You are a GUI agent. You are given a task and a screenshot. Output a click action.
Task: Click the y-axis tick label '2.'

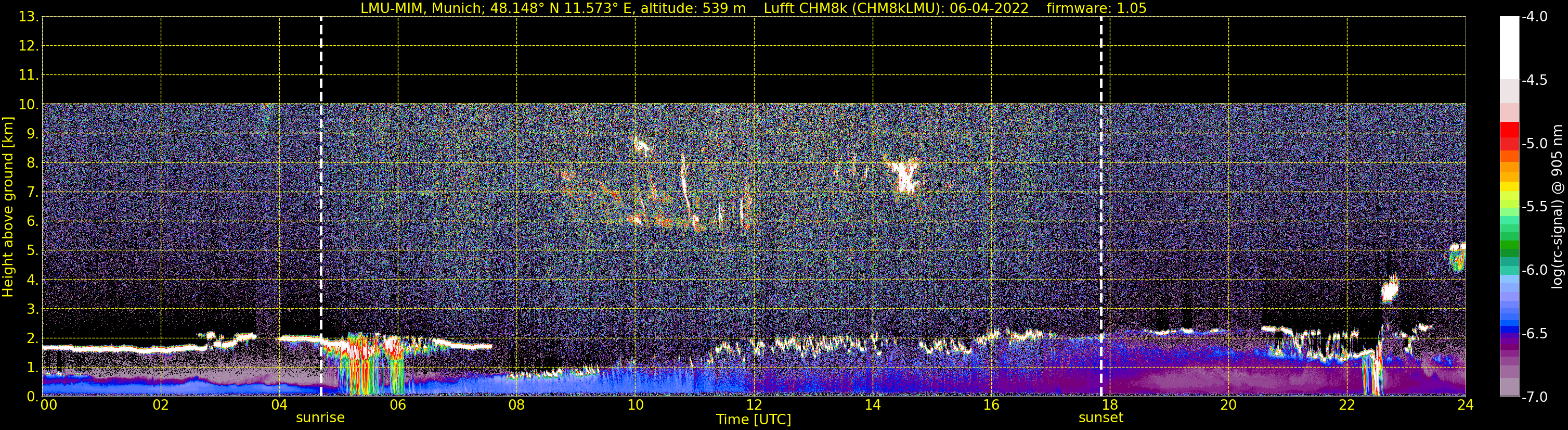[32, 339]
